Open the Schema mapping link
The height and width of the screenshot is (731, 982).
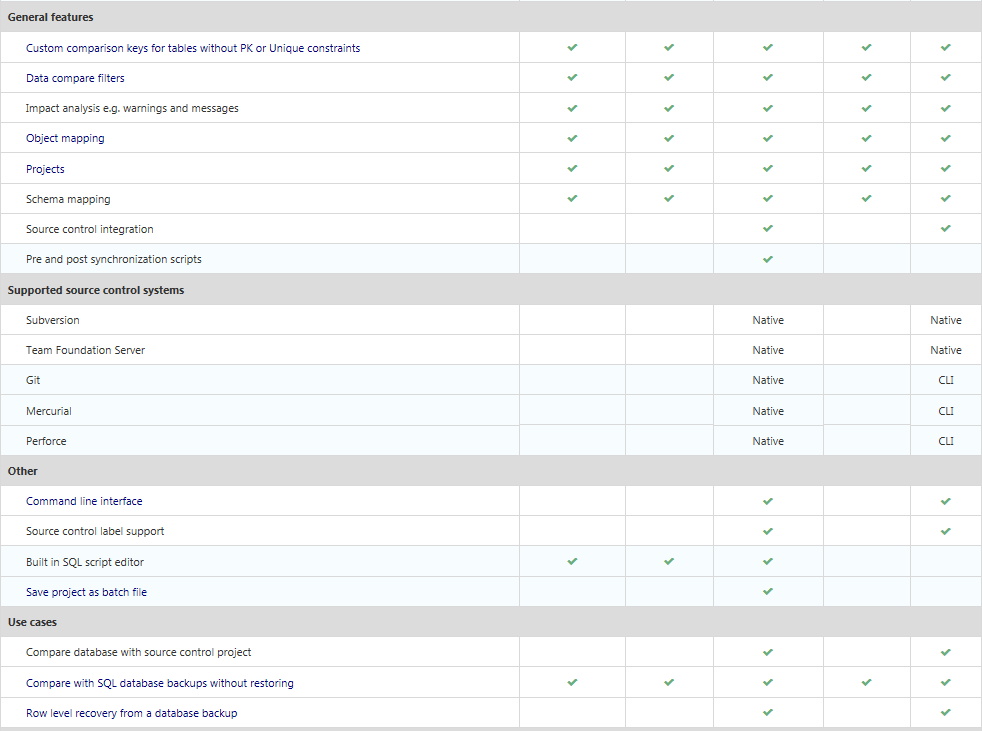(68, 199)
